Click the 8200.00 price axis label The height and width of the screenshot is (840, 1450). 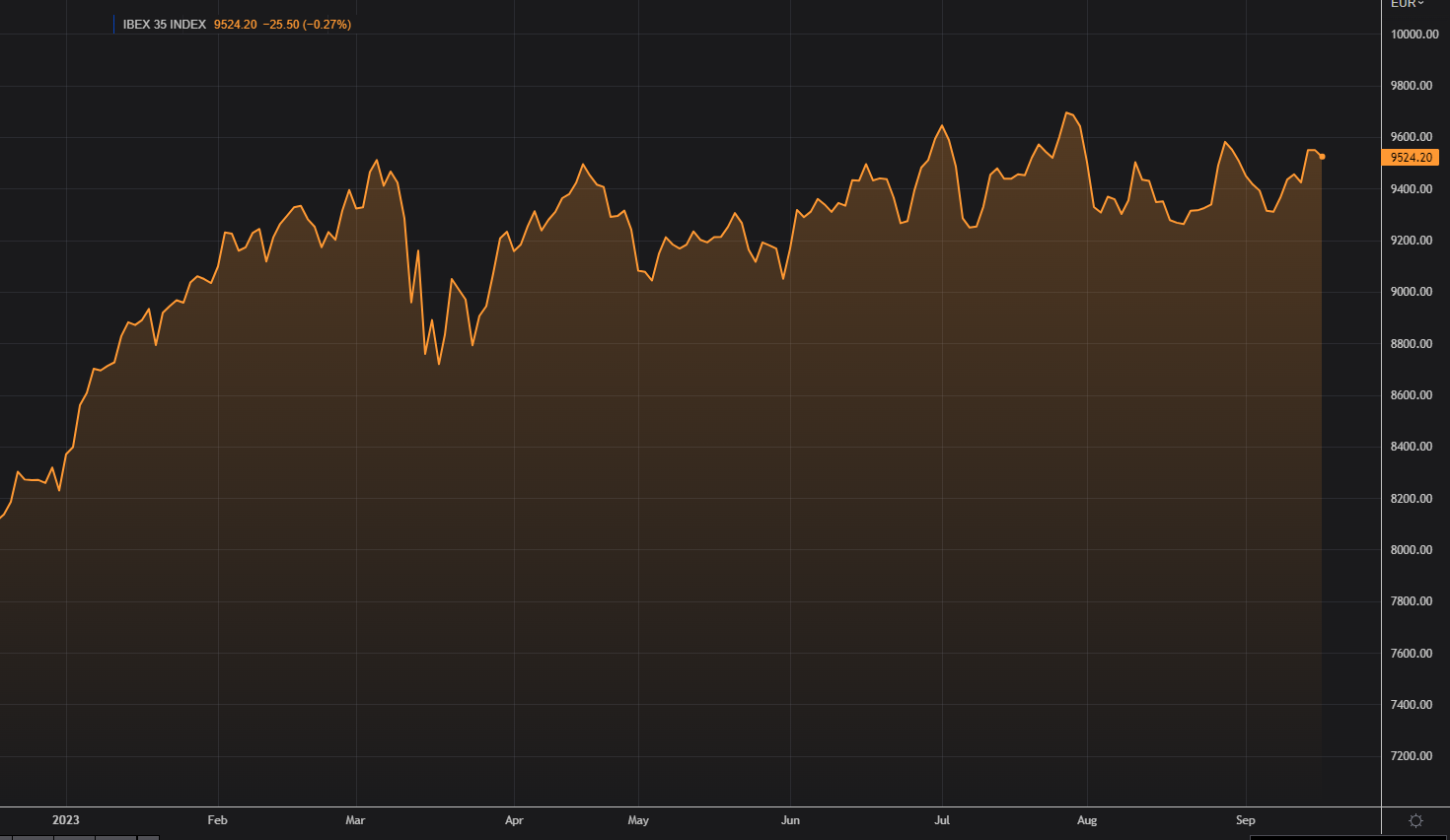point(1412,499)
